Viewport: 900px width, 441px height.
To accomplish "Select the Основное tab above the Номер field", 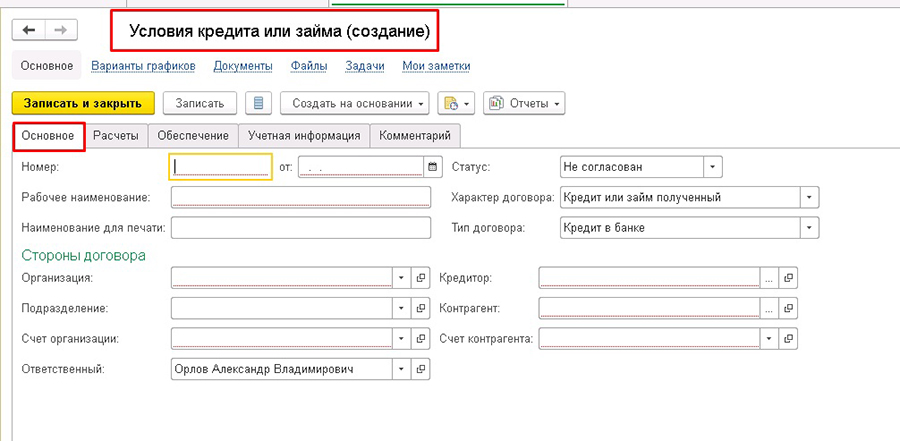I will (x=48, y=136).
